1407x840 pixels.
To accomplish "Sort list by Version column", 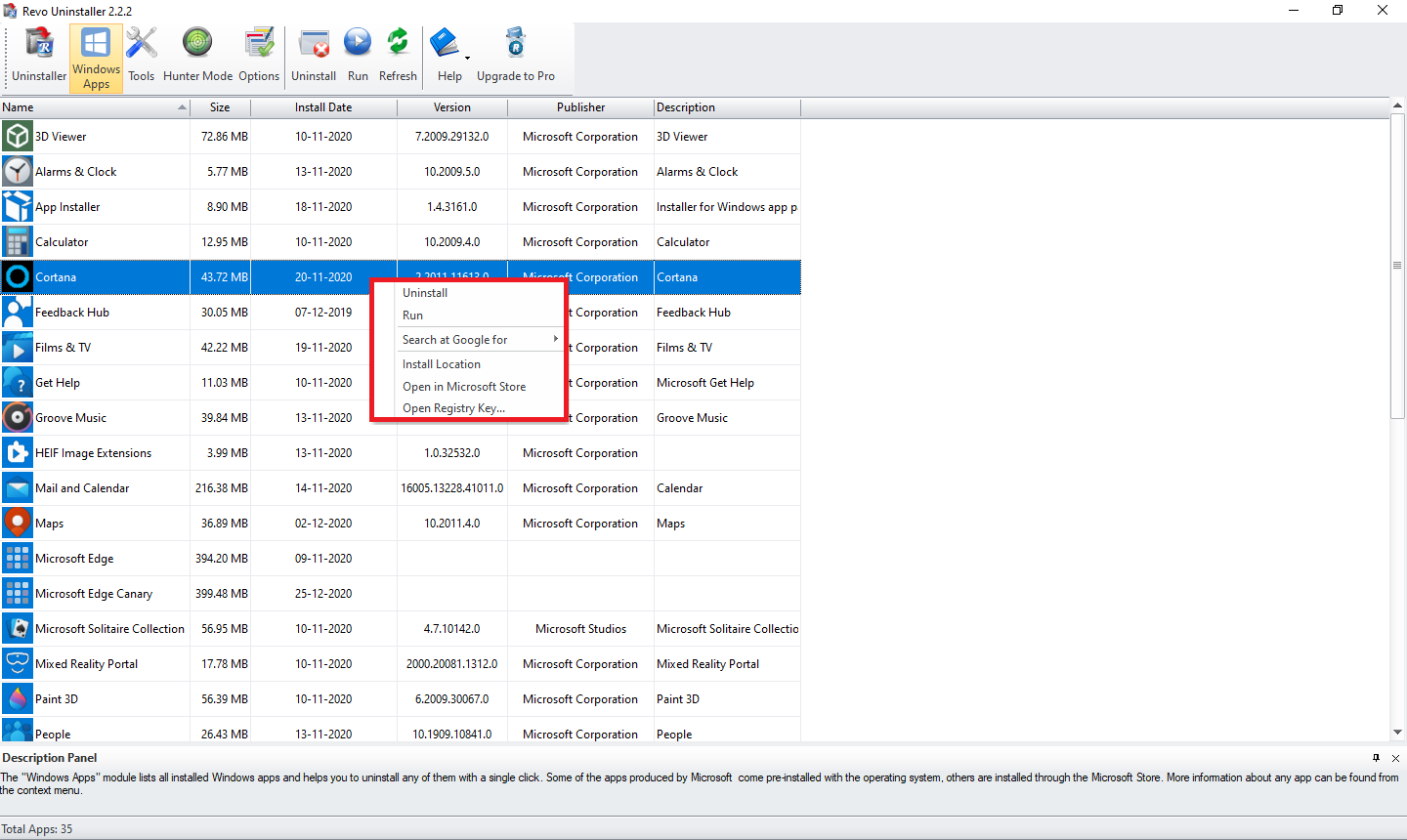I will (452, 107).
